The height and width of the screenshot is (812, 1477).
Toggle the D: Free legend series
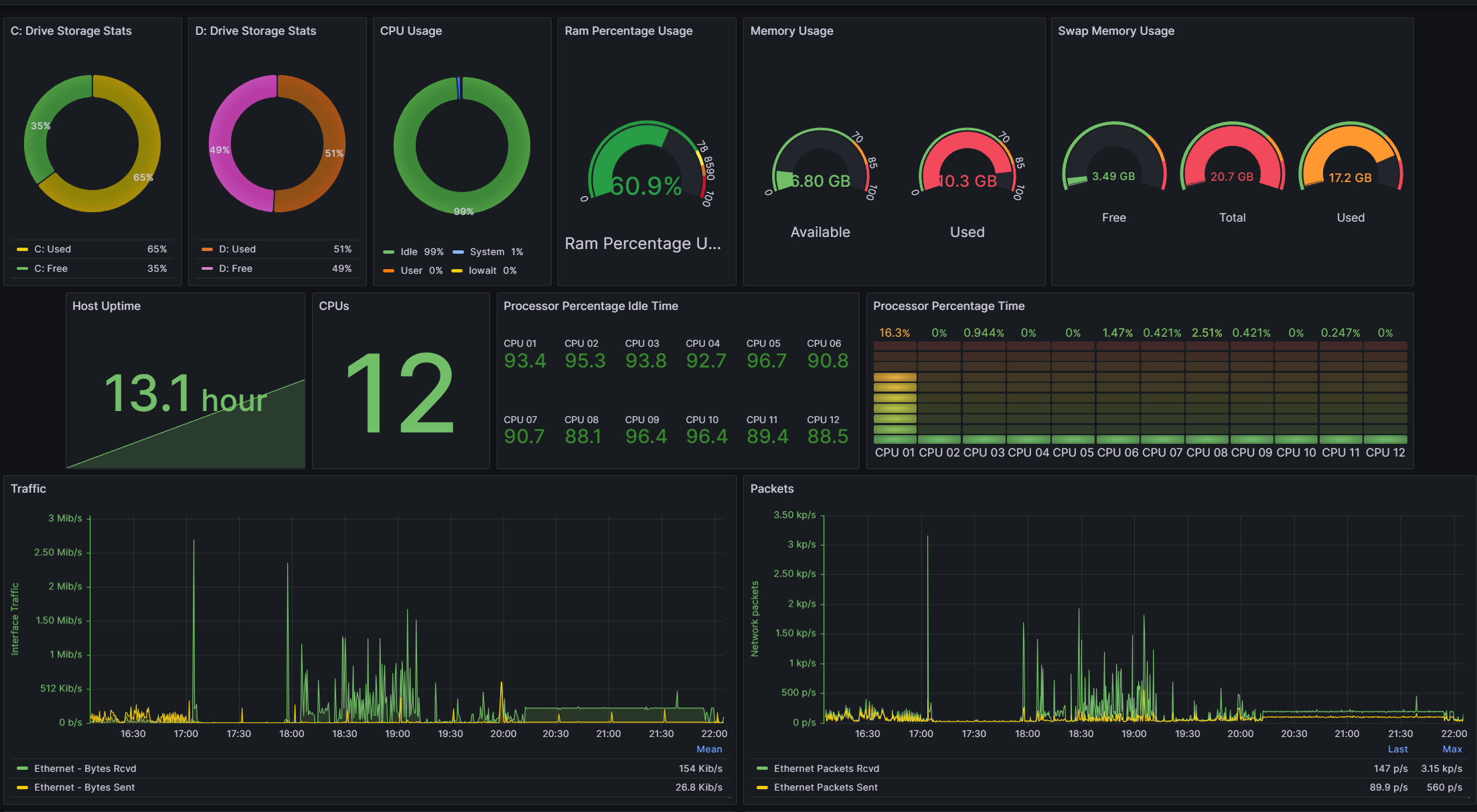pos(235,268)
